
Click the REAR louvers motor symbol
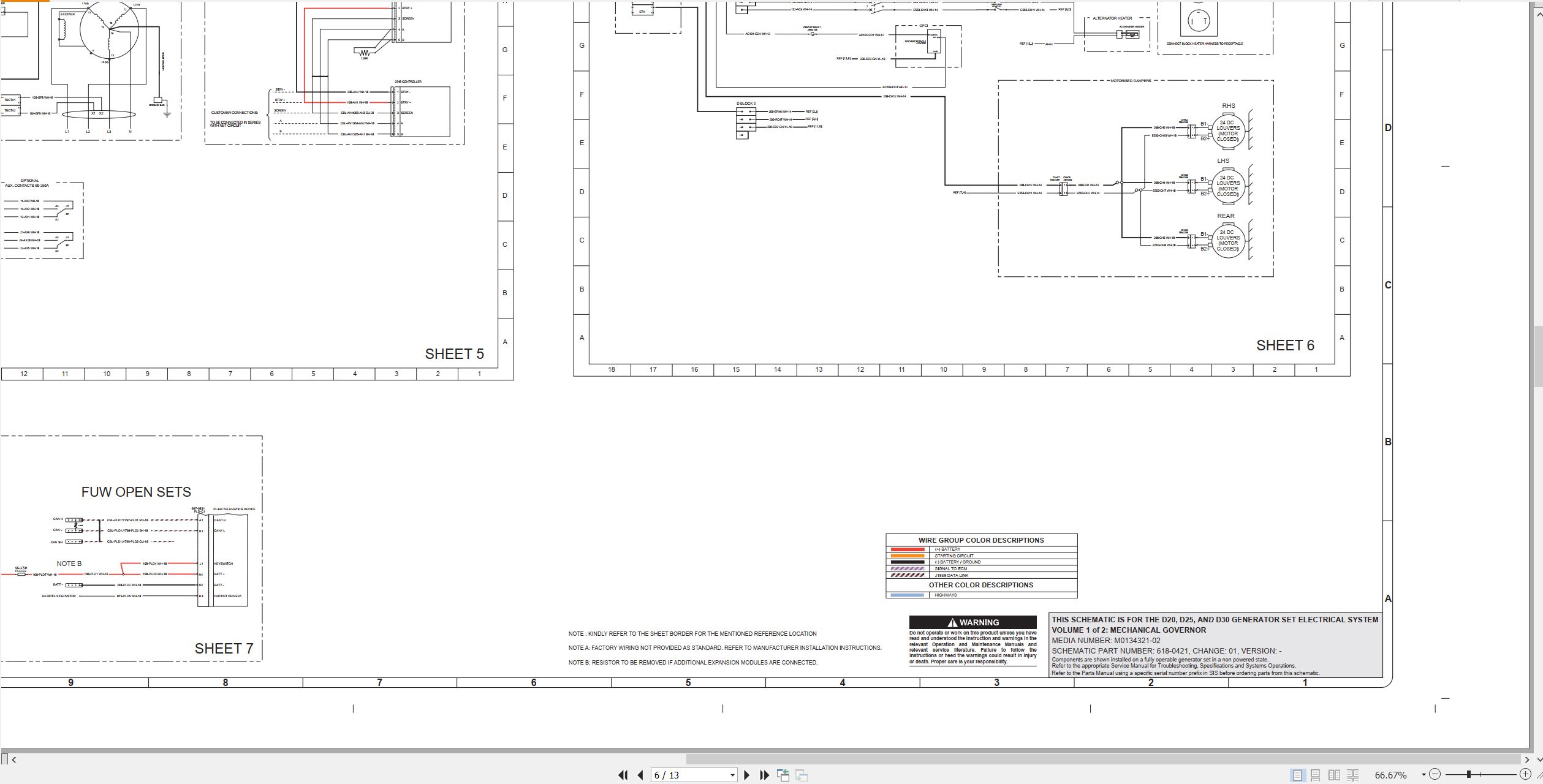pyautogui.click(x=1227, y=241)
